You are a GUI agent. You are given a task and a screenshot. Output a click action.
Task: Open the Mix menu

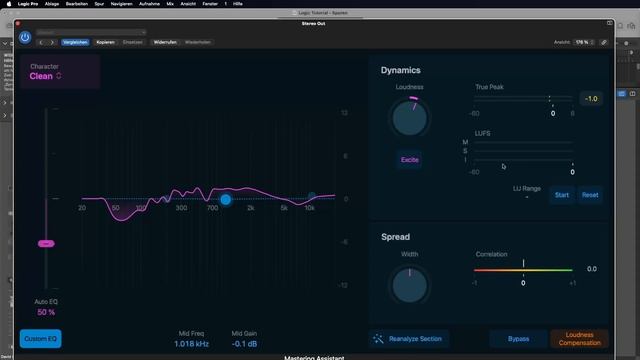170,4
